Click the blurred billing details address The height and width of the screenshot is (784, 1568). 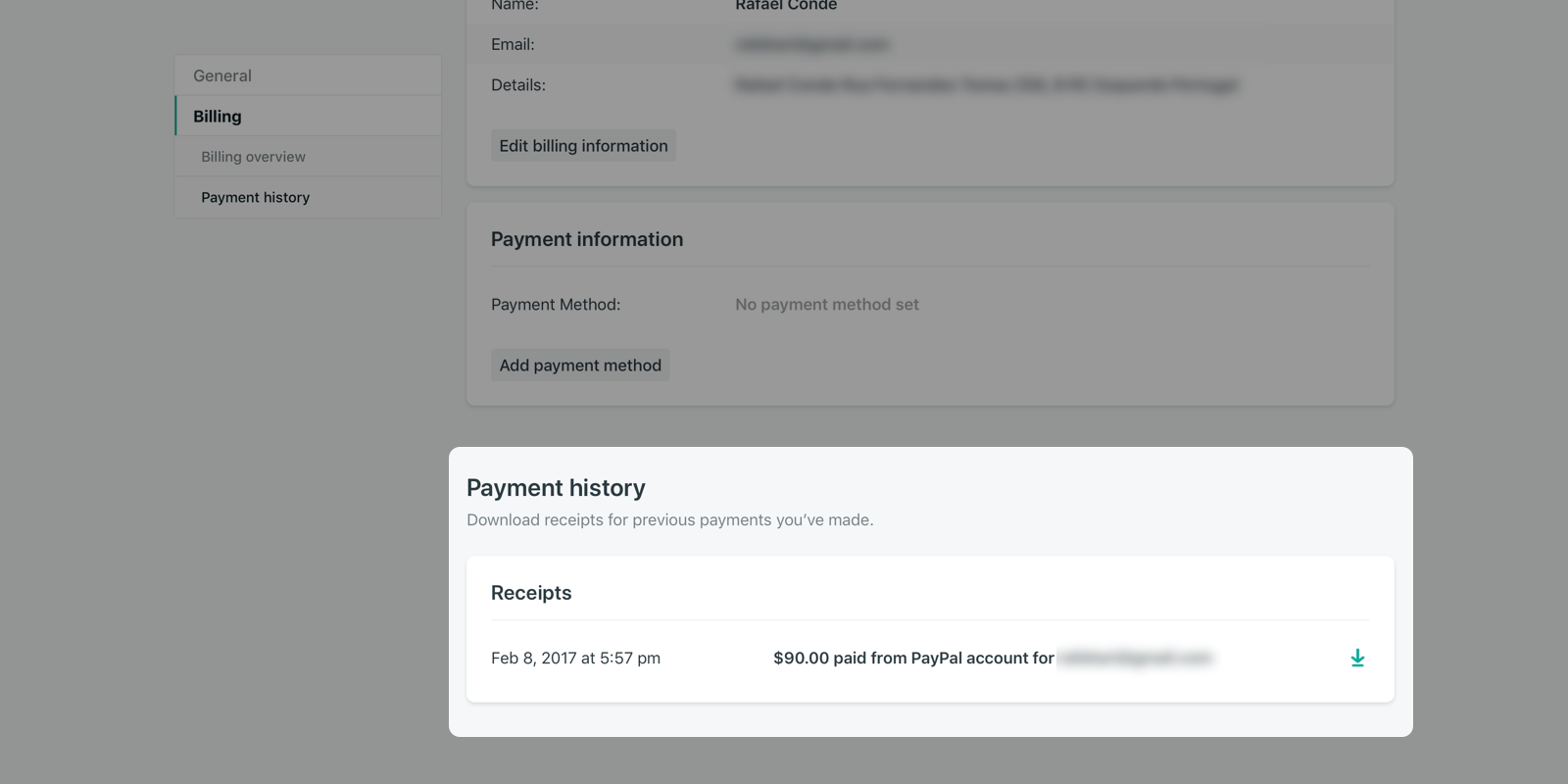pos(986,85)
